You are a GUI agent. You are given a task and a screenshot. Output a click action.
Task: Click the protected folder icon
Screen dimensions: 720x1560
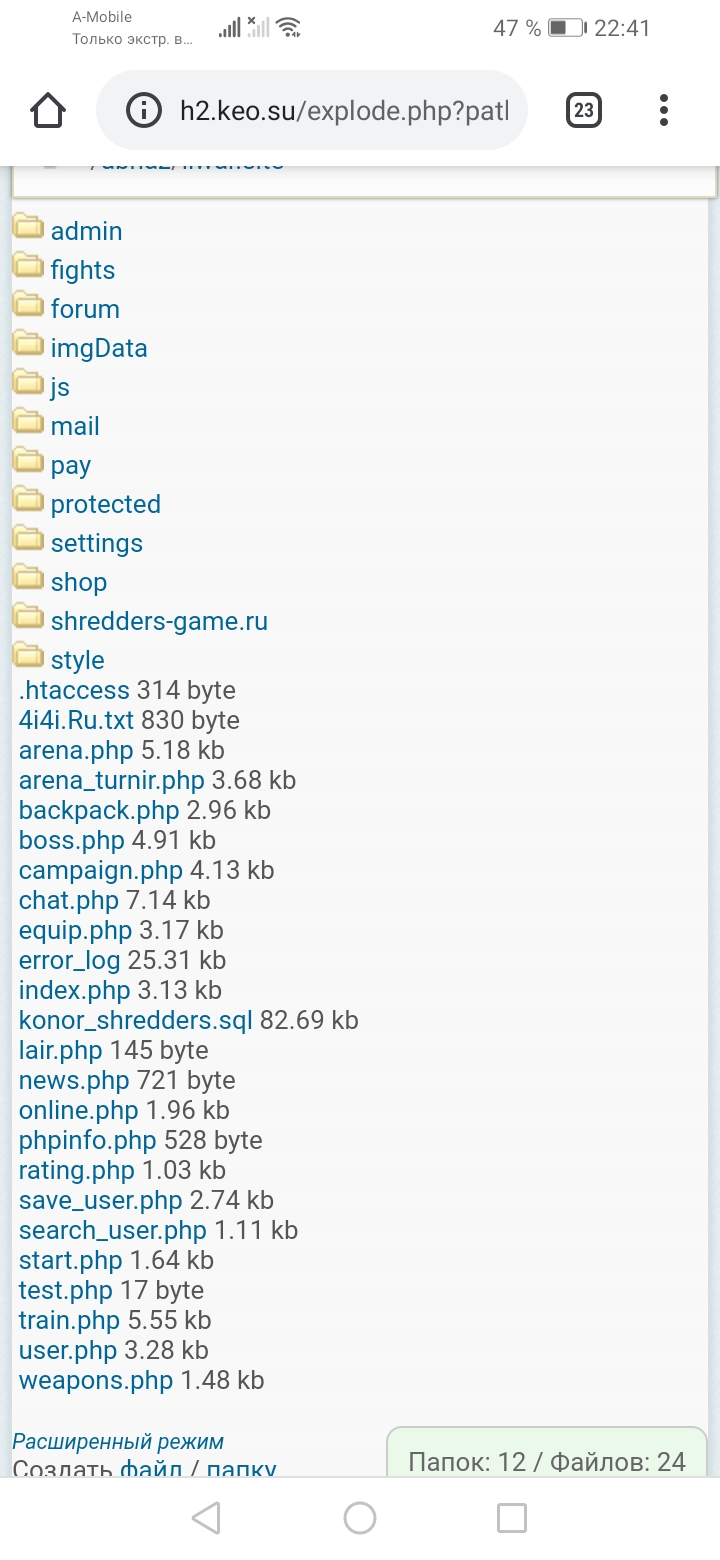pos(28,502)
